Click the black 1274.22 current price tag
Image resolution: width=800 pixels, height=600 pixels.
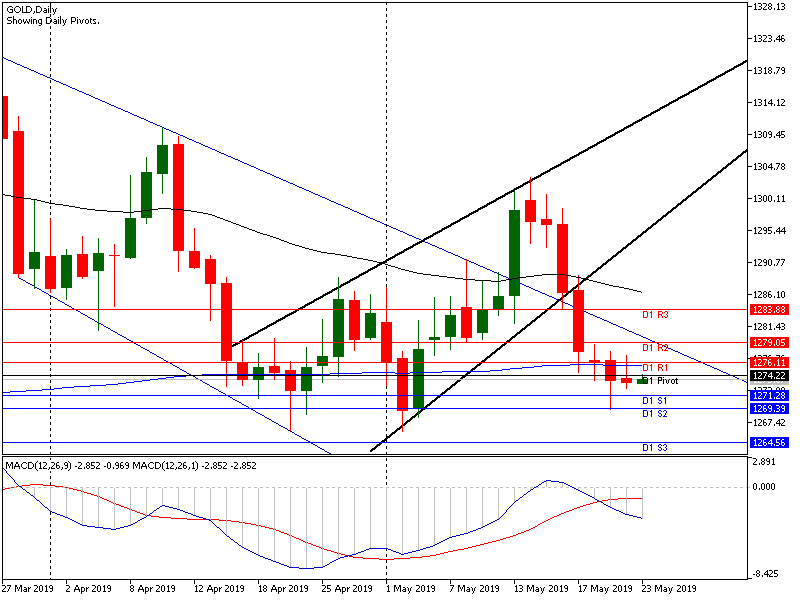pos(766,376)
